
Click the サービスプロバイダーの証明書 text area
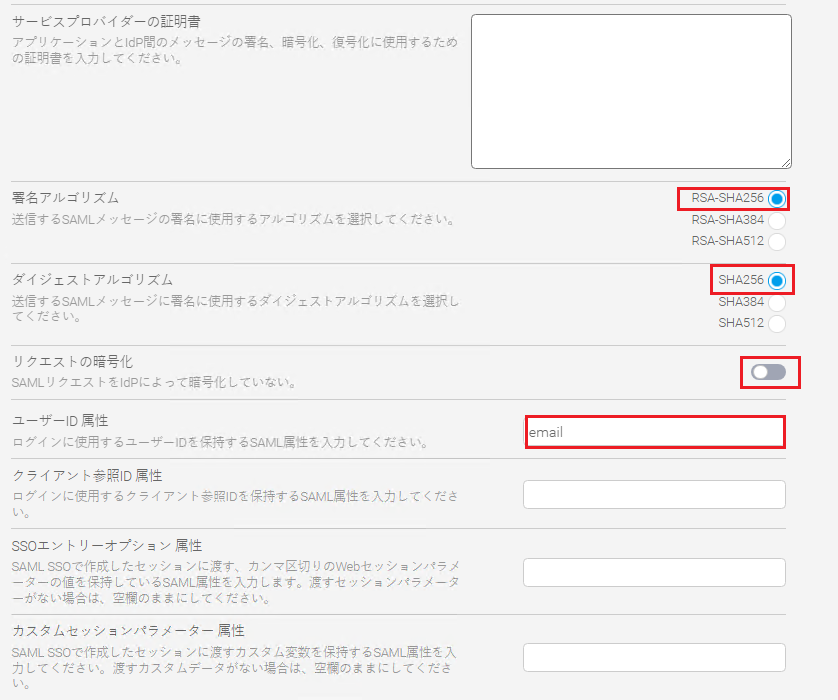point(631,91)
